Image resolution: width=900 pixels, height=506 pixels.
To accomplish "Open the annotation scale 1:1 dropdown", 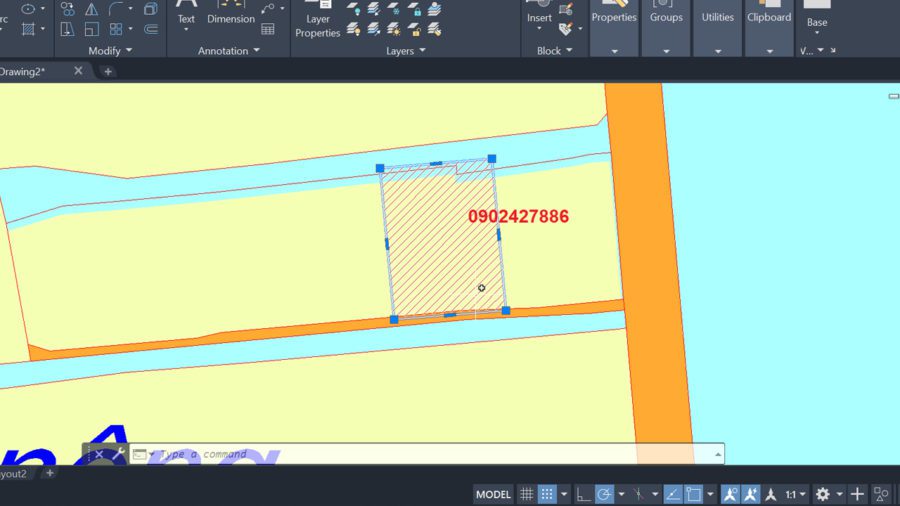I will click(795, 494).
